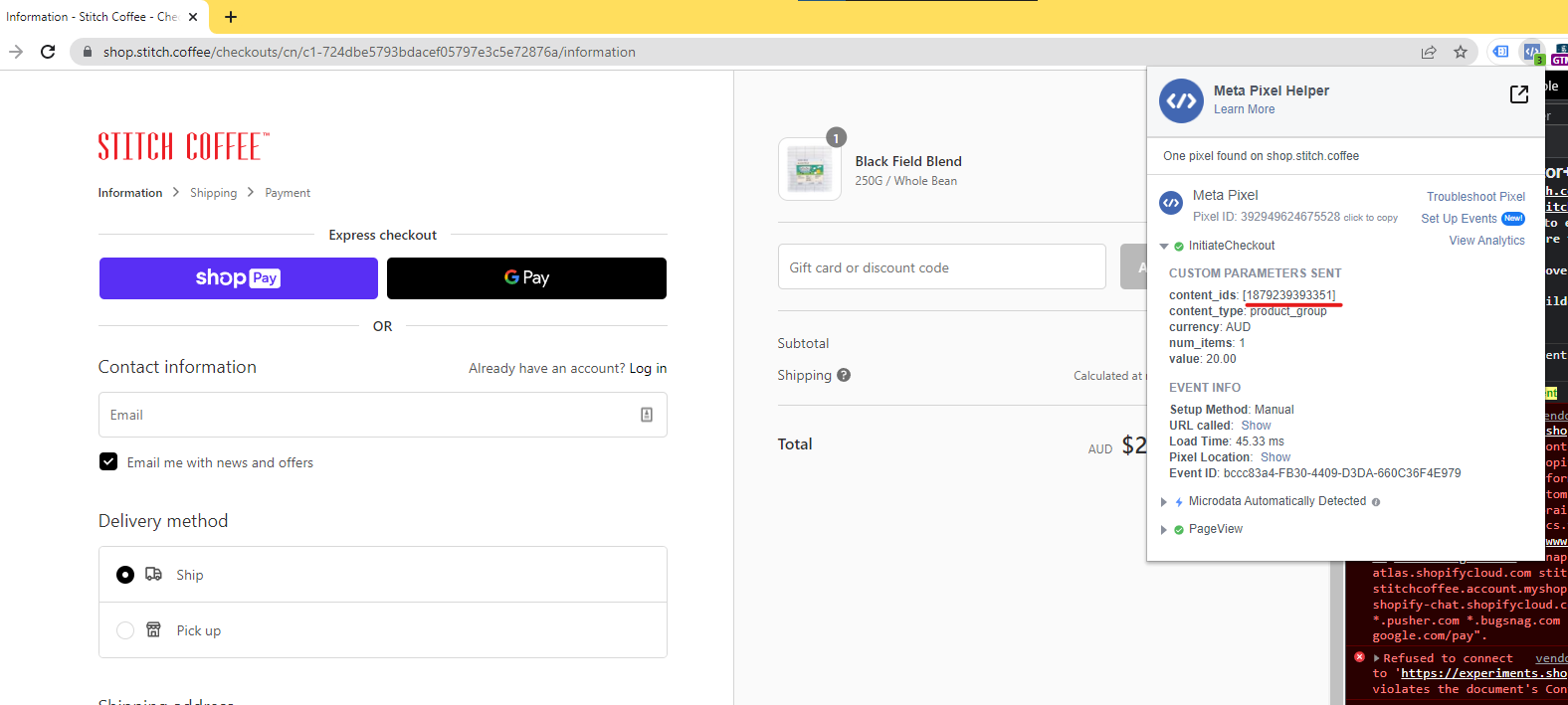Select the Information breadcrumb

130,193
